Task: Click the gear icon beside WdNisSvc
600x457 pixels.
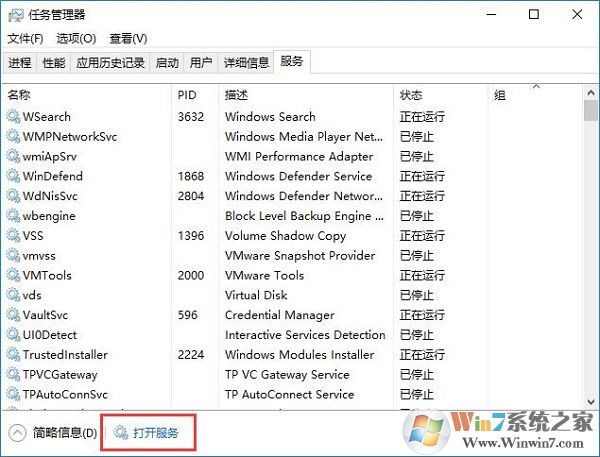Action: pyautogui.click(x=13, y=196)
